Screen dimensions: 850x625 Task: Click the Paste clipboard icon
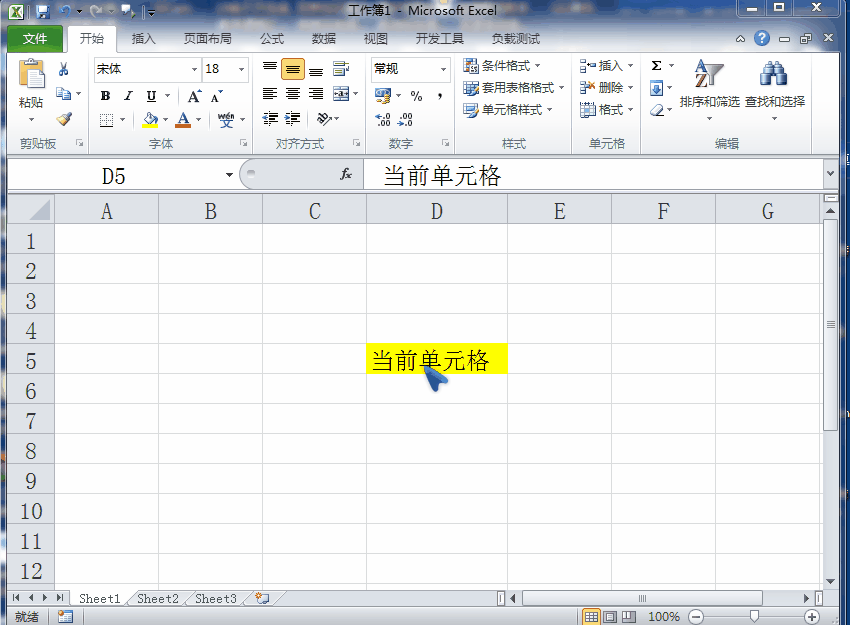(x=31, y=74)
